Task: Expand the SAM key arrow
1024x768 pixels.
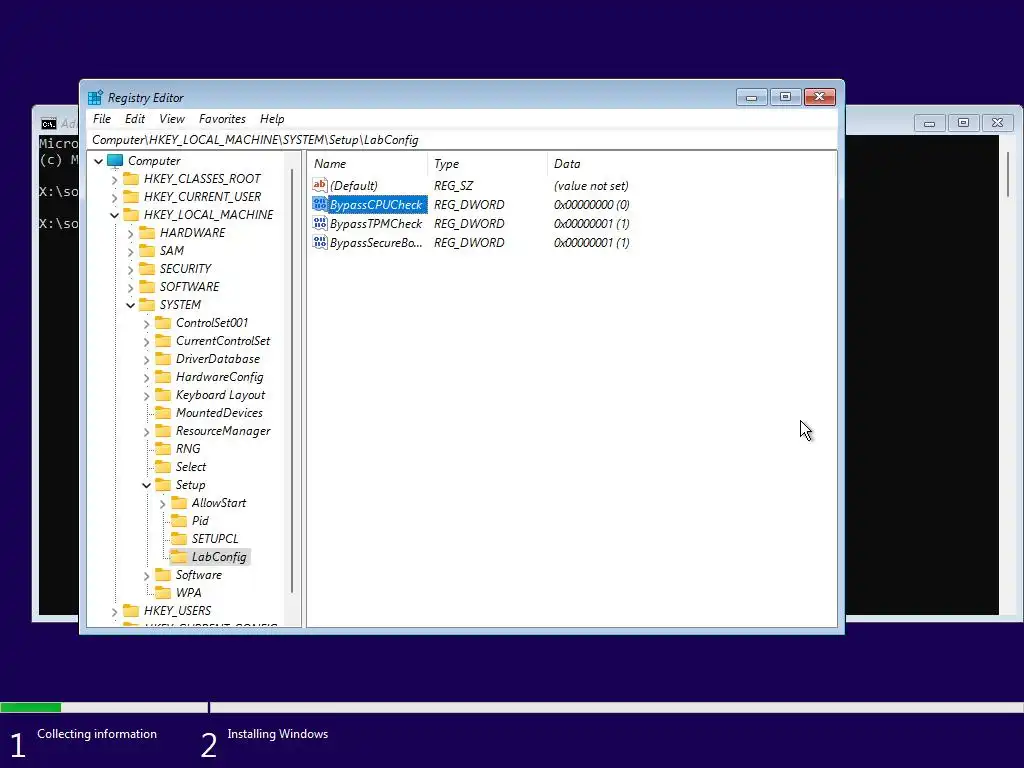Action: point(130,251)
